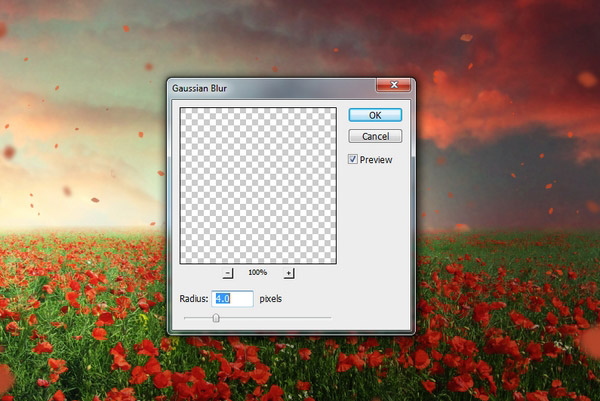Click slider track right of the handle
600x401 pixels.
pos(280,318)
